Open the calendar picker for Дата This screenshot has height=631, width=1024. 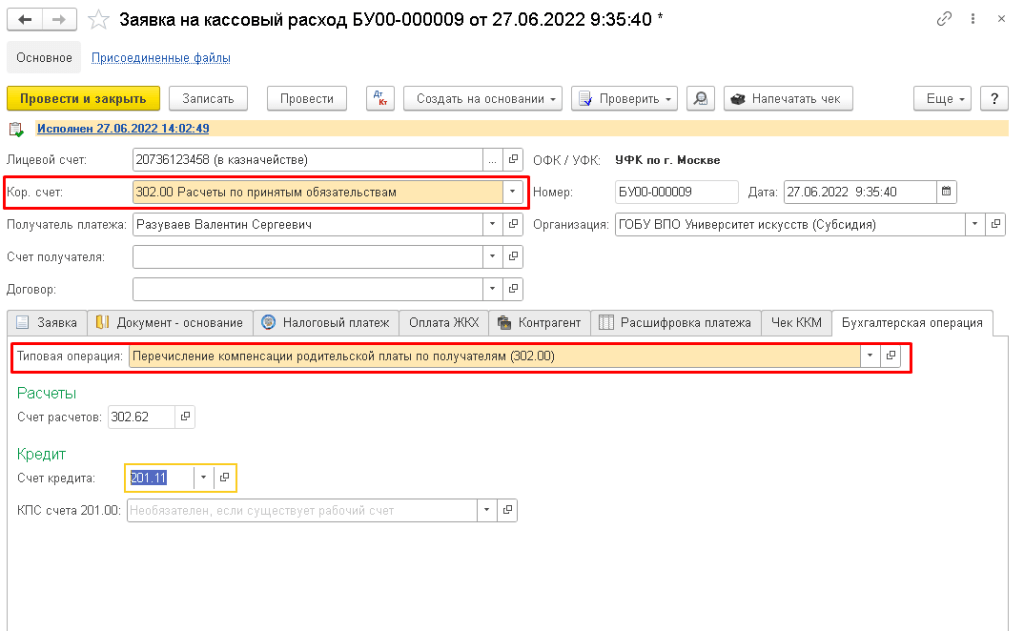click(x=946, y=192)
